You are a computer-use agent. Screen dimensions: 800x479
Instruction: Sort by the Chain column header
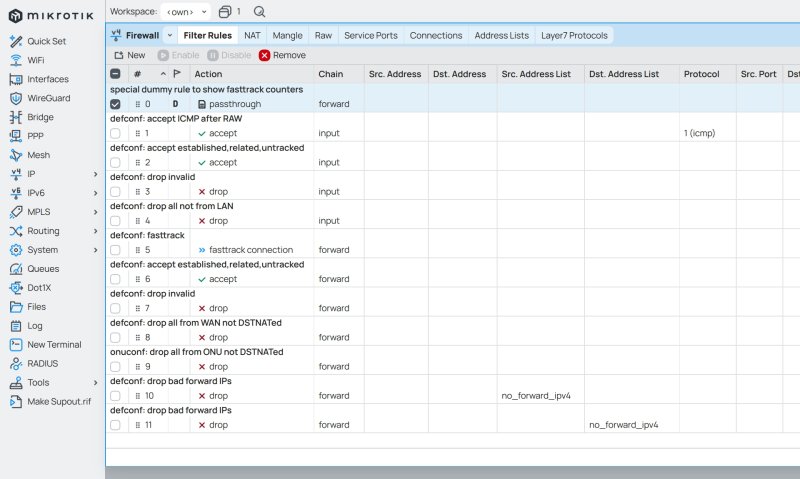[x=331, y=74]
